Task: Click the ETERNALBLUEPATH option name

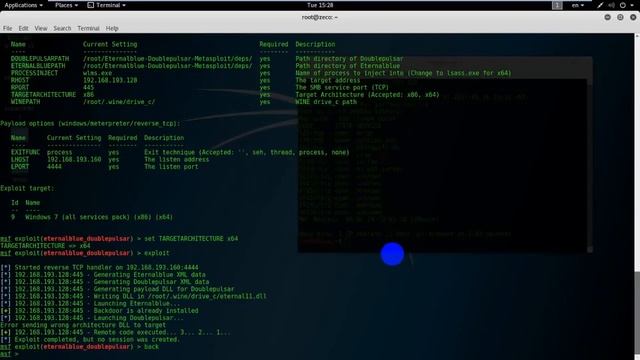Action: point(38,66)
